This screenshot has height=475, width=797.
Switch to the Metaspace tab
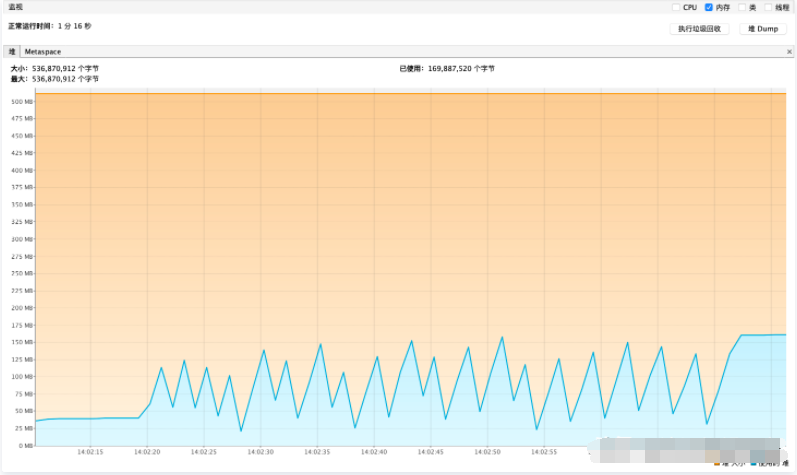point(43,51)
